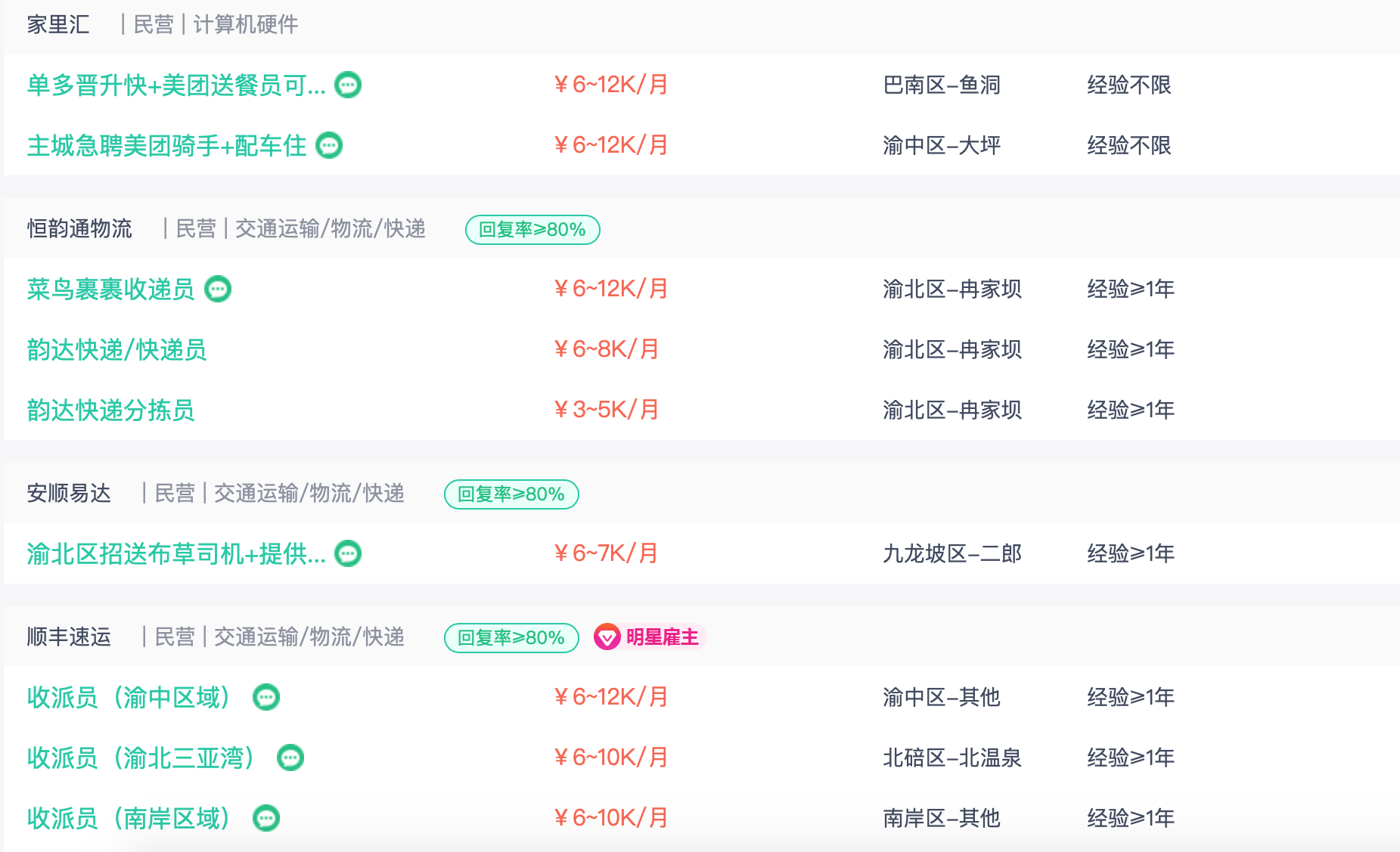Open chat icon beside 收派员（南岸区域）
Viewport: 1400px width, 852px height.
pyautogui.click(x=266, y=818)
